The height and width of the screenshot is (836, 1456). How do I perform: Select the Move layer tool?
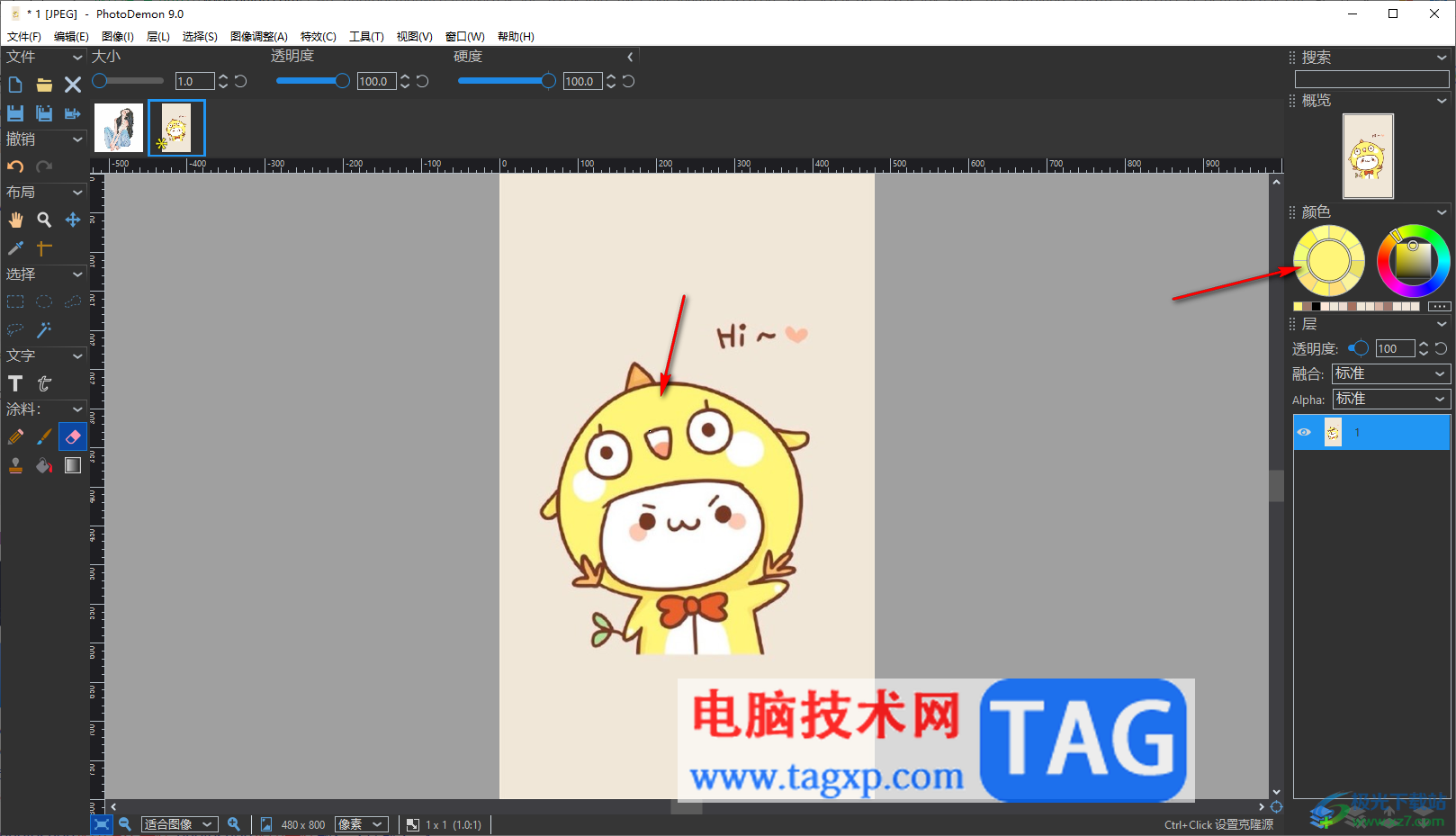[73, 220]
